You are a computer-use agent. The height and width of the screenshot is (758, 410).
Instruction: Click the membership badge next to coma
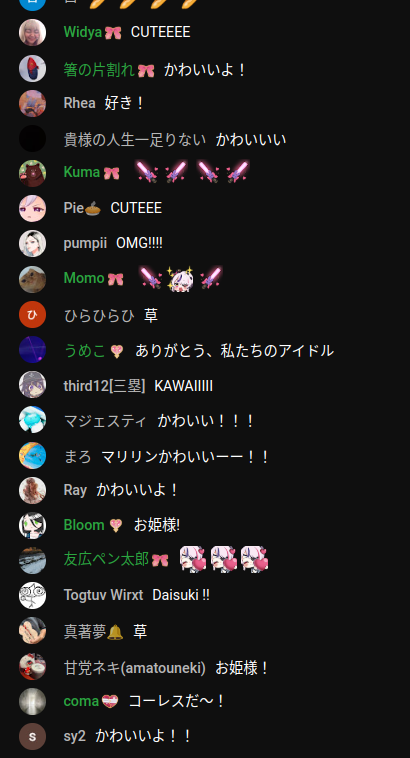pos(110,701)
